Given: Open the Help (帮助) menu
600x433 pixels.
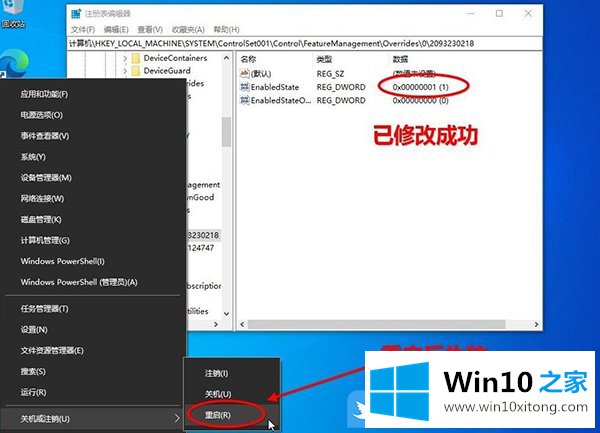Looking at the screenshot, I should pyautogui.click(x=227, y=29).
